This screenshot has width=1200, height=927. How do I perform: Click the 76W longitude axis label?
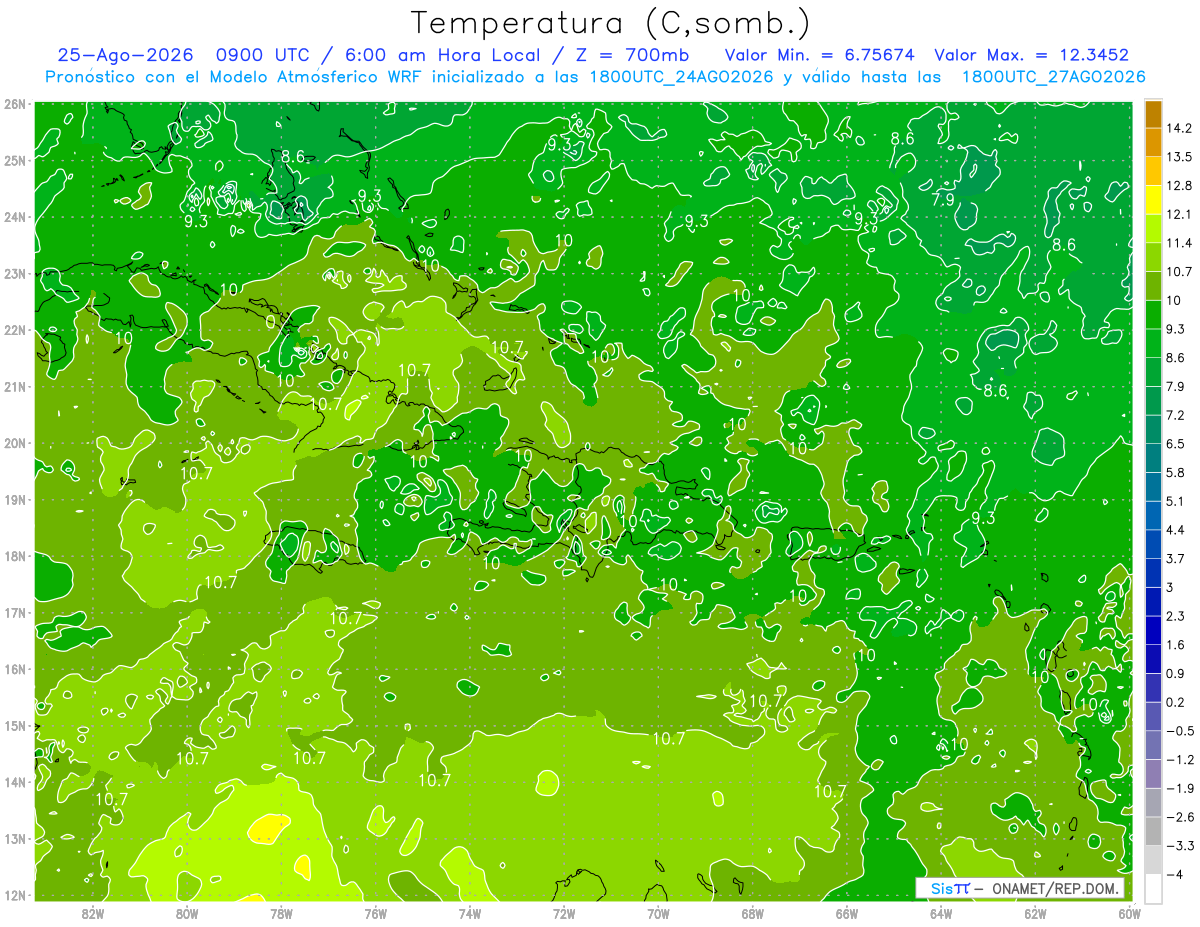(375, 913)
